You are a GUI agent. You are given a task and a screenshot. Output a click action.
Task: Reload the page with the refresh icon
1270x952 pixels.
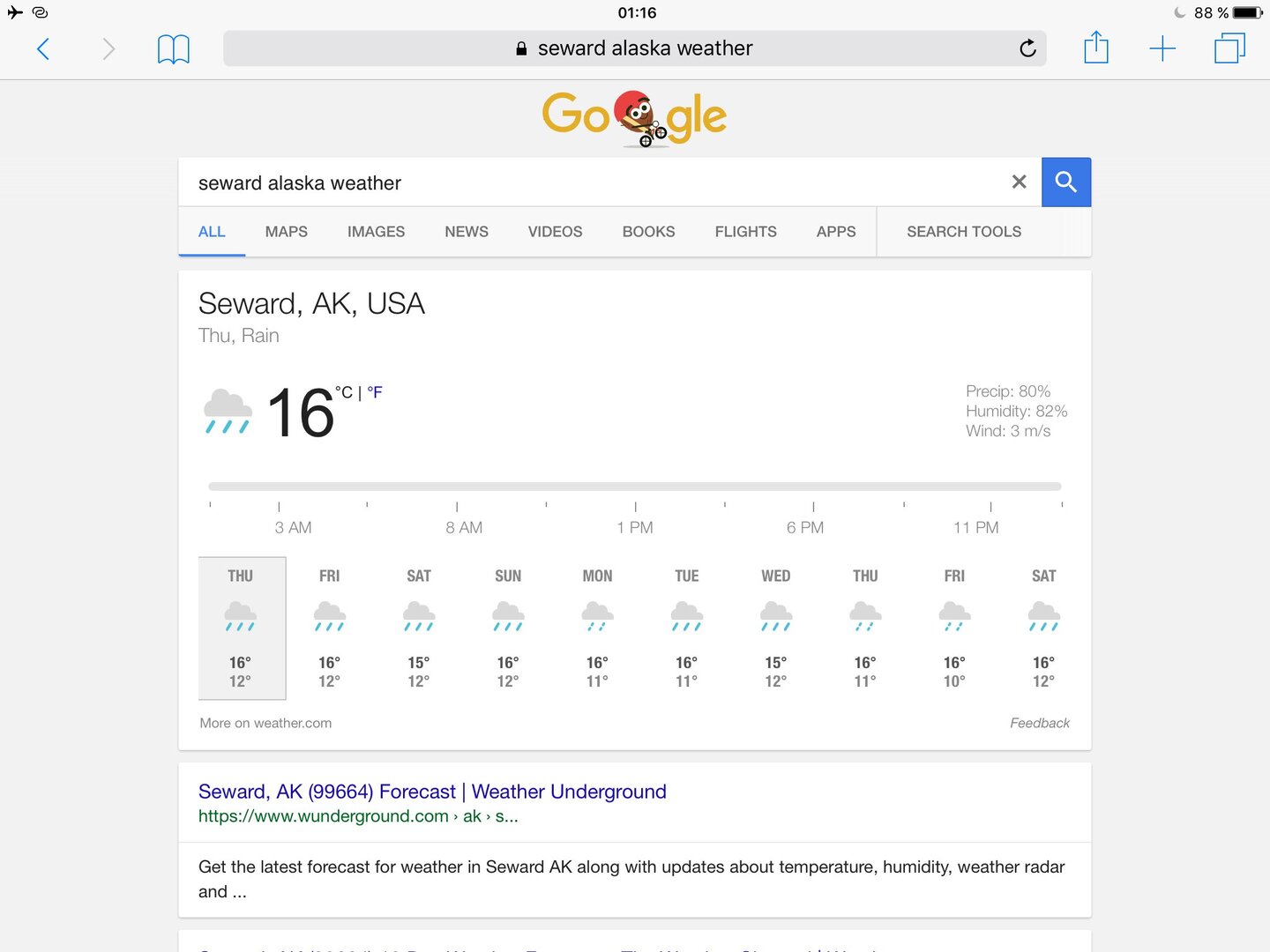[x=1027, y=48]
